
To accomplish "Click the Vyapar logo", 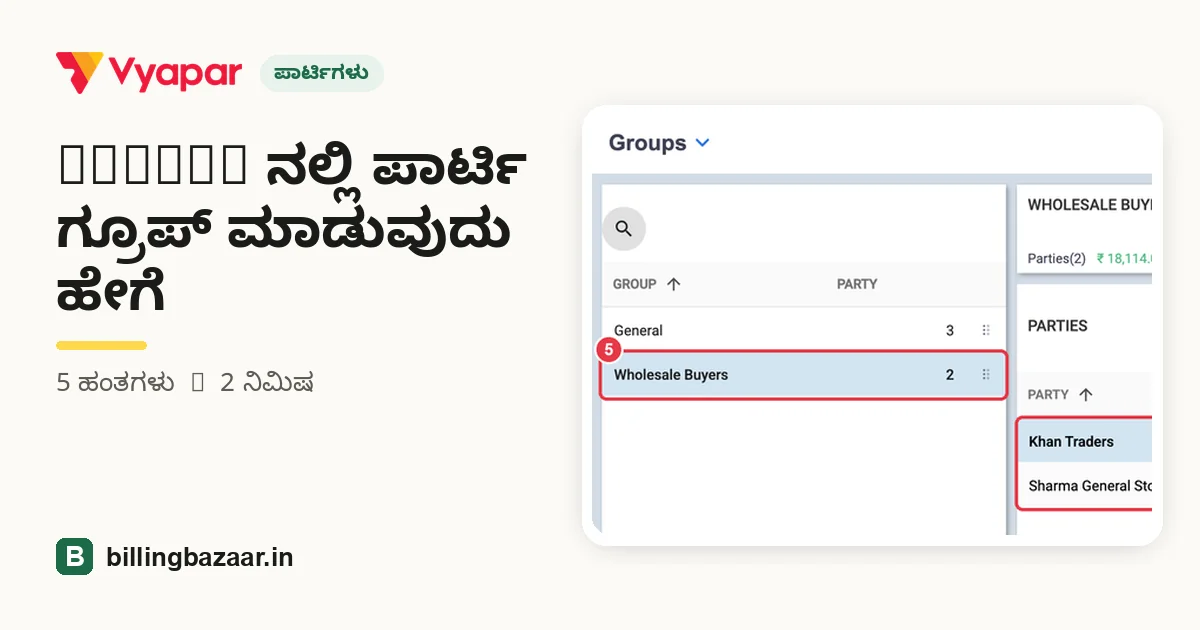I will click(149, 72).
